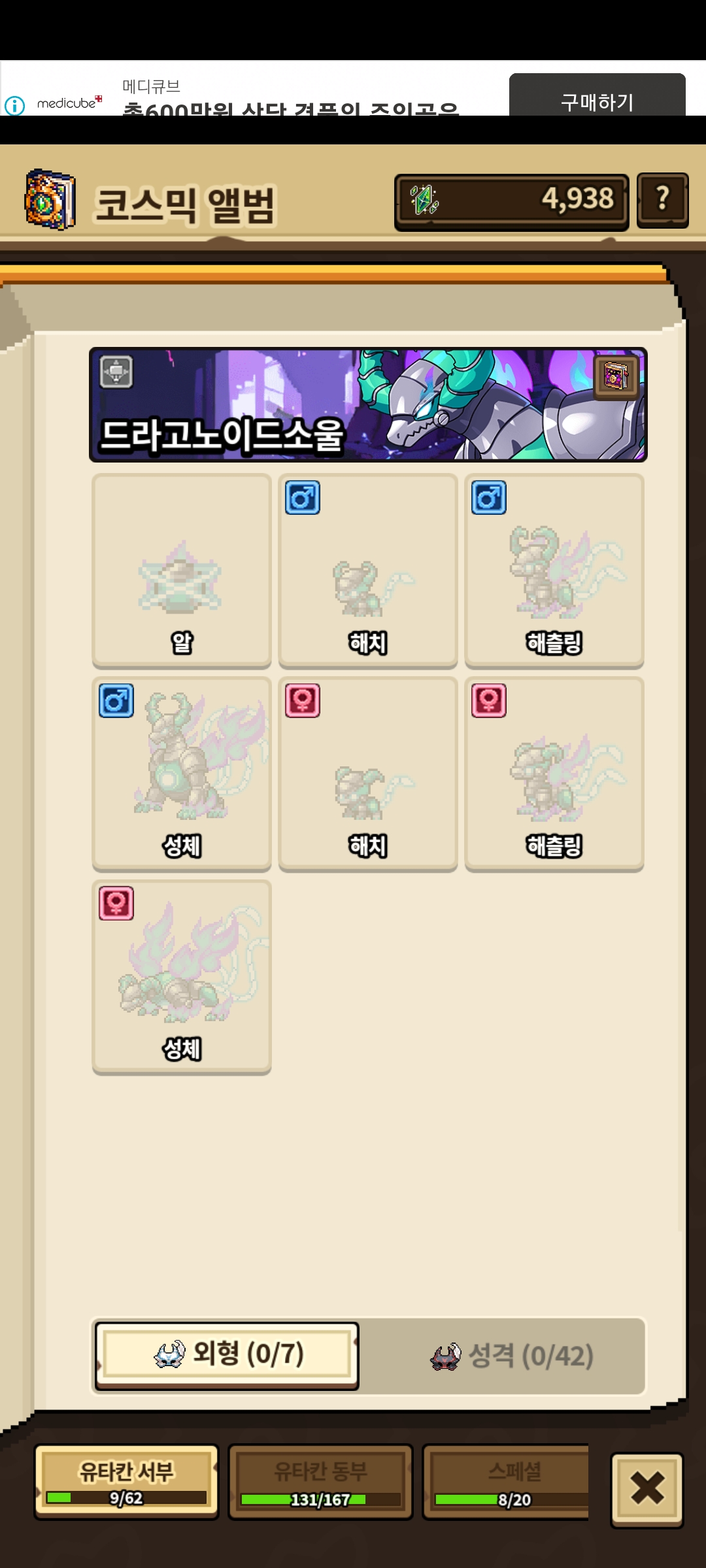Viewport: 706px width, 1568px height.
Task: Open 유타칸 서부 9/62 region tab
Action: (x=126, y=1482)
